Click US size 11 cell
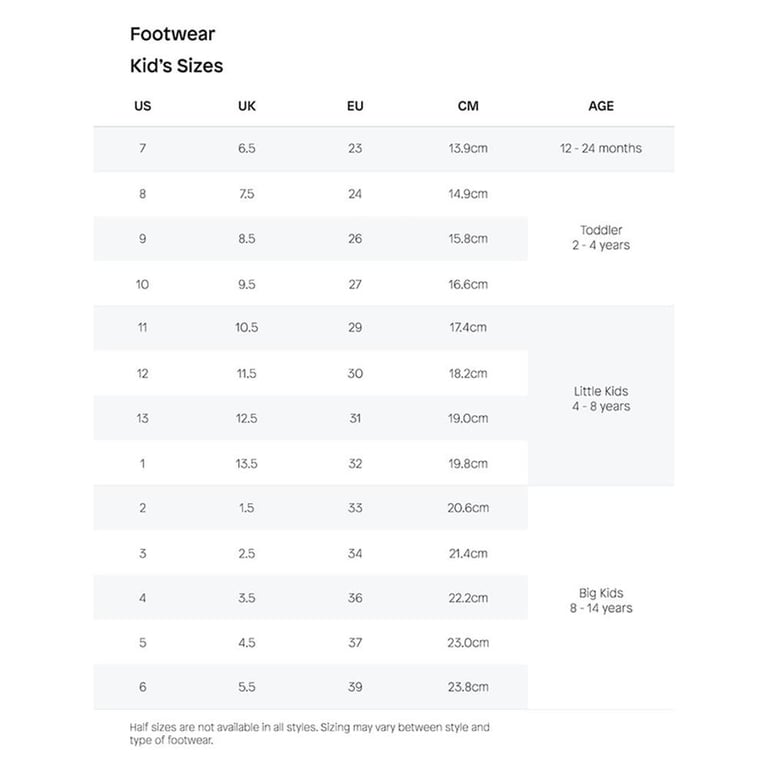 [143, 327]
